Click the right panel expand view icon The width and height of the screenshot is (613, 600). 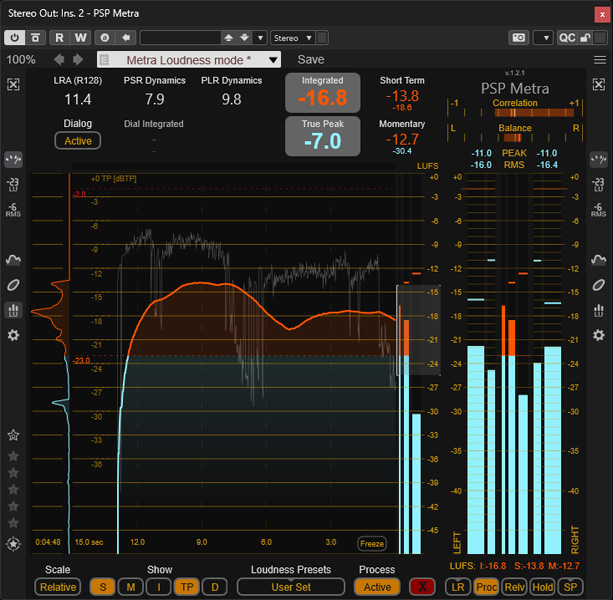(599, 84)
